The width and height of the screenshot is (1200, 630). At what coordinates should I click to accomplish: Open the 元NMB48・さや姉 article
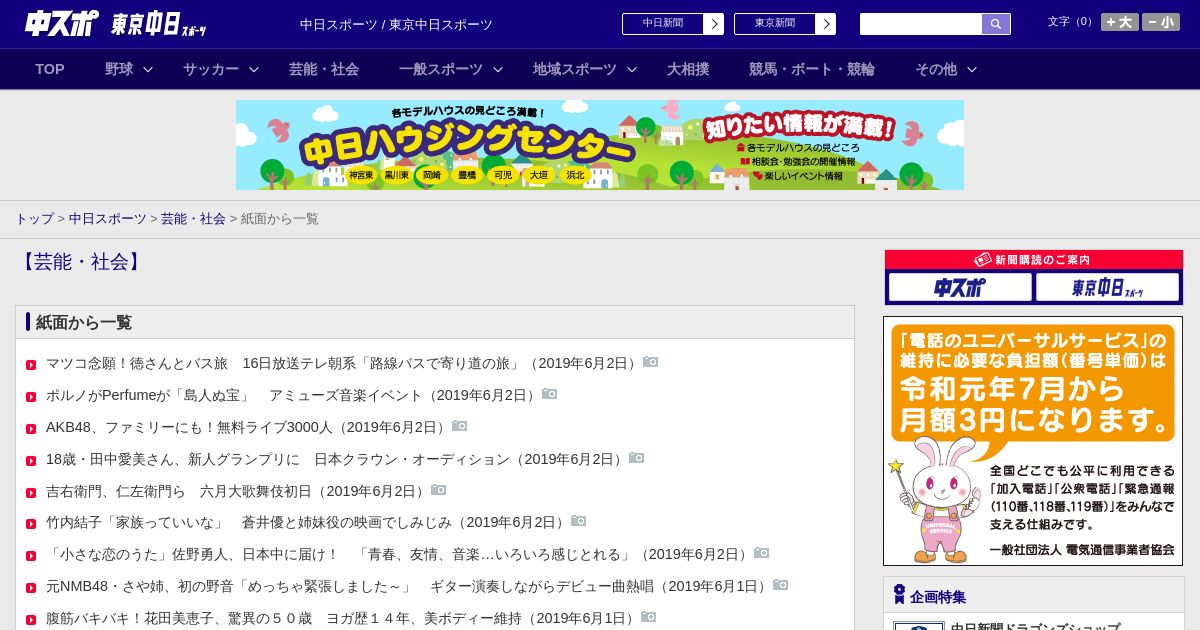click(408, 586)
